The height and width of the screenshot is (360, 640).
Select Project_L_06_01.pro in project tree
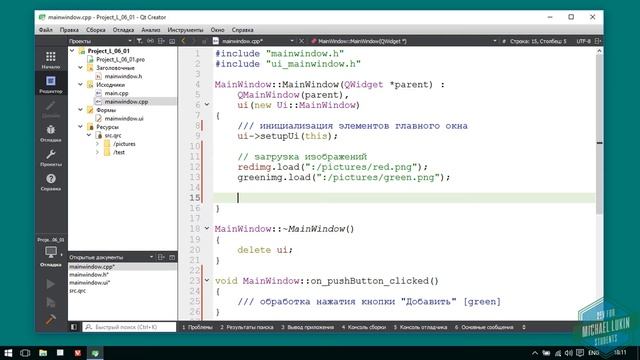tap(120, 59)
